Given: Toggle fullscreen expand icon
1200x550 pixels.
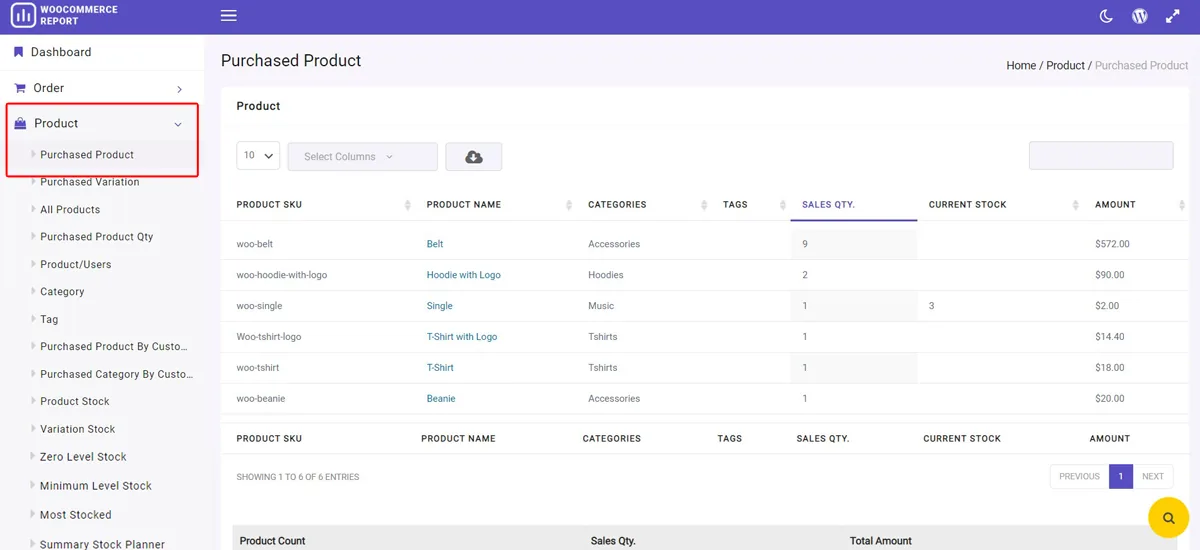Looking at the screenshot, I should 1173,16.
